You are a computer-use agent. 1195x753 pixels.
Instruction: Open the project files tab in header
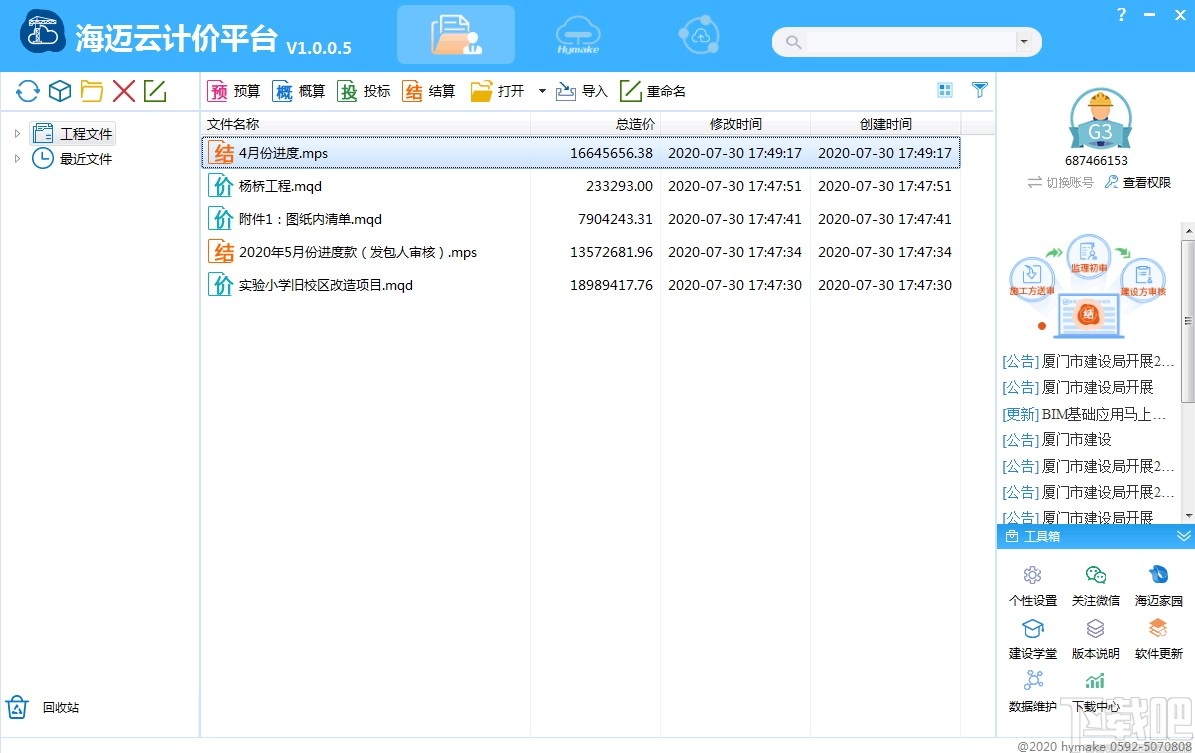456,35
